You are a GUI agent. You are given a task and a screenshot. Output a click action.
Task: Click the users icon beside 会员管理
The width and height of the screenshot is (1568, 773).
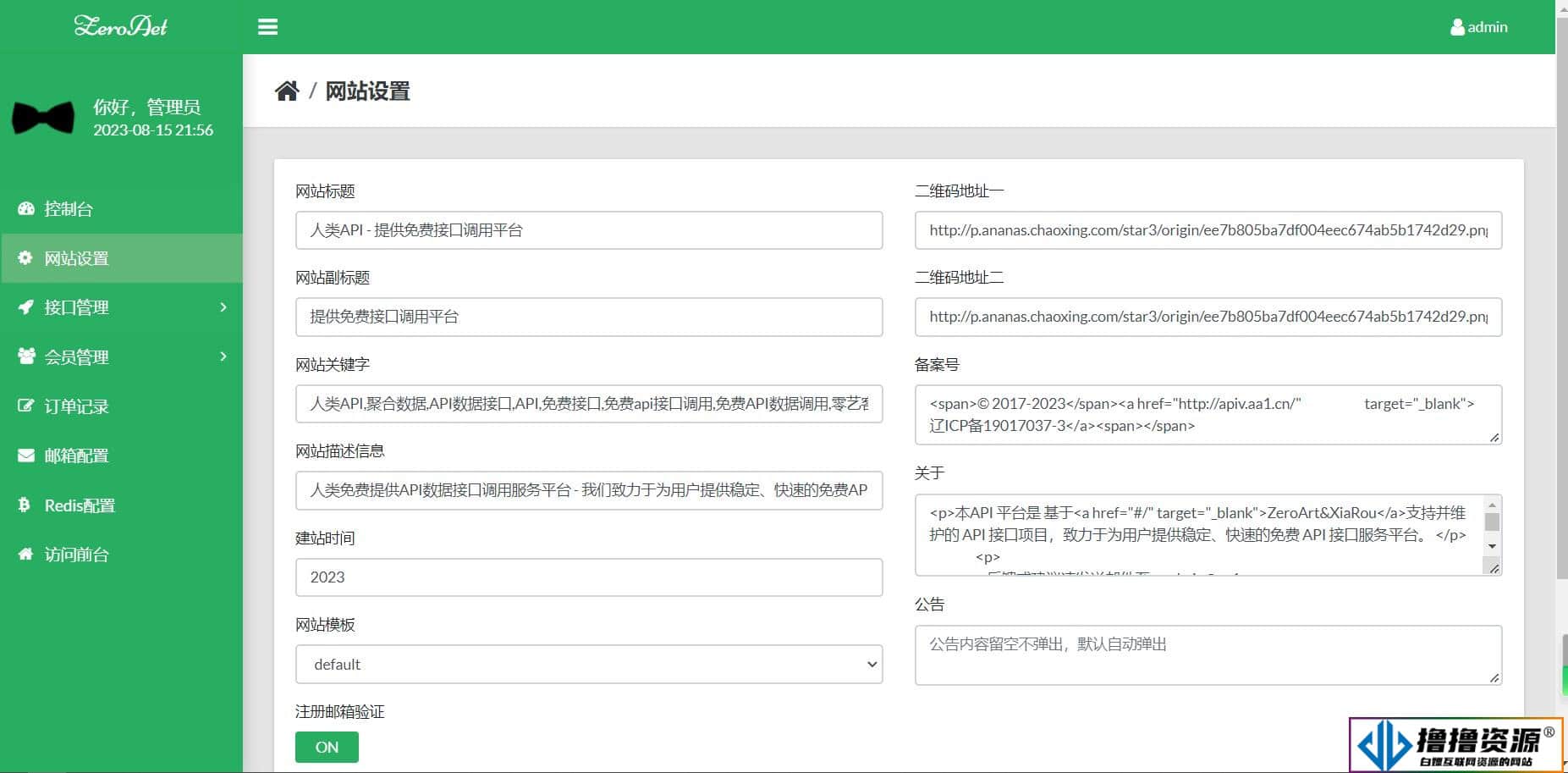tap(26, 356)
